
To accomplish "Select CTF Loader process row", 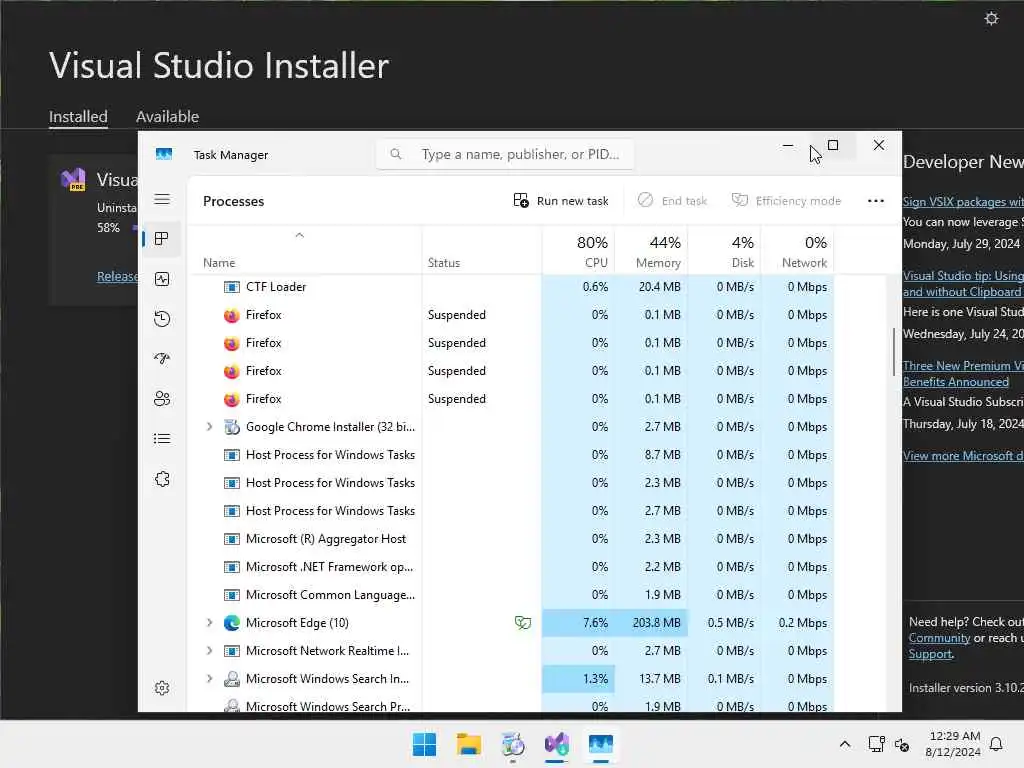I will point(511,287).
